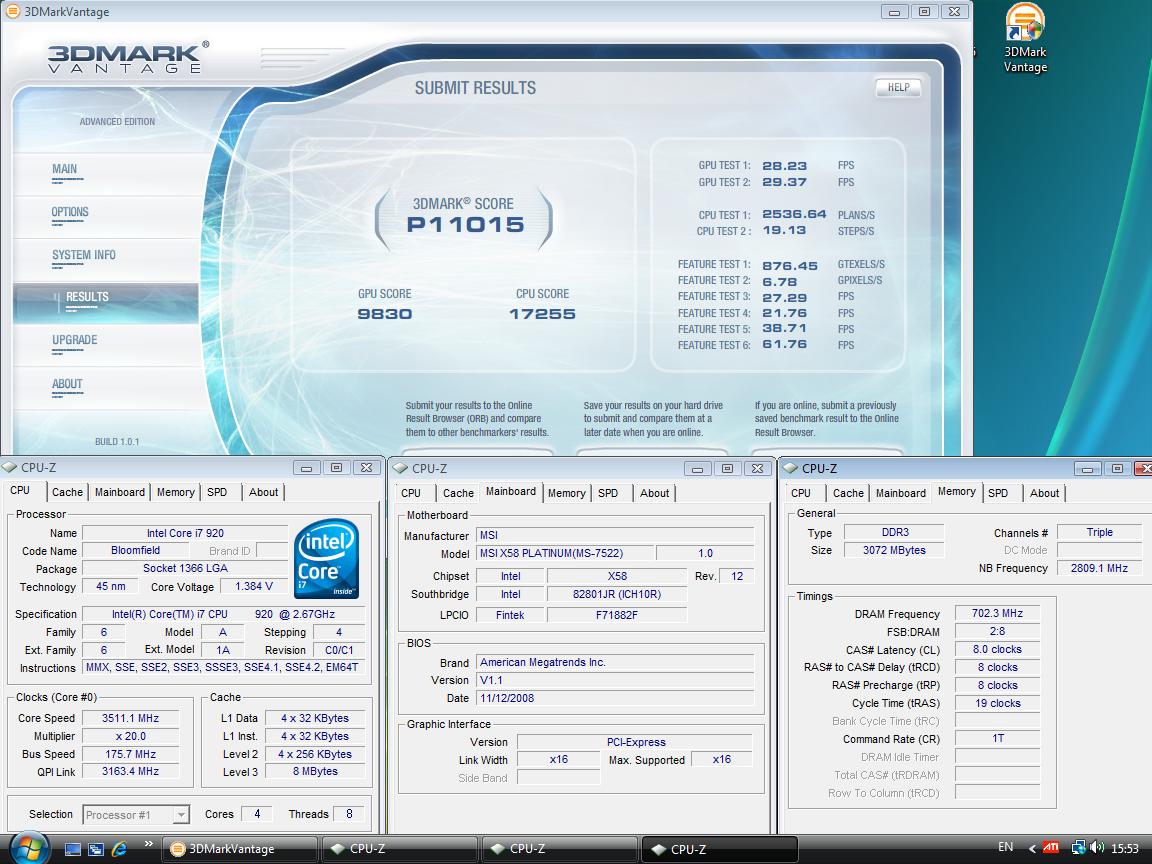Viewport: 1152px width, 864px height.
Task: Click the Name field Intel Core i7 920
Action: [x=185, y=533]
